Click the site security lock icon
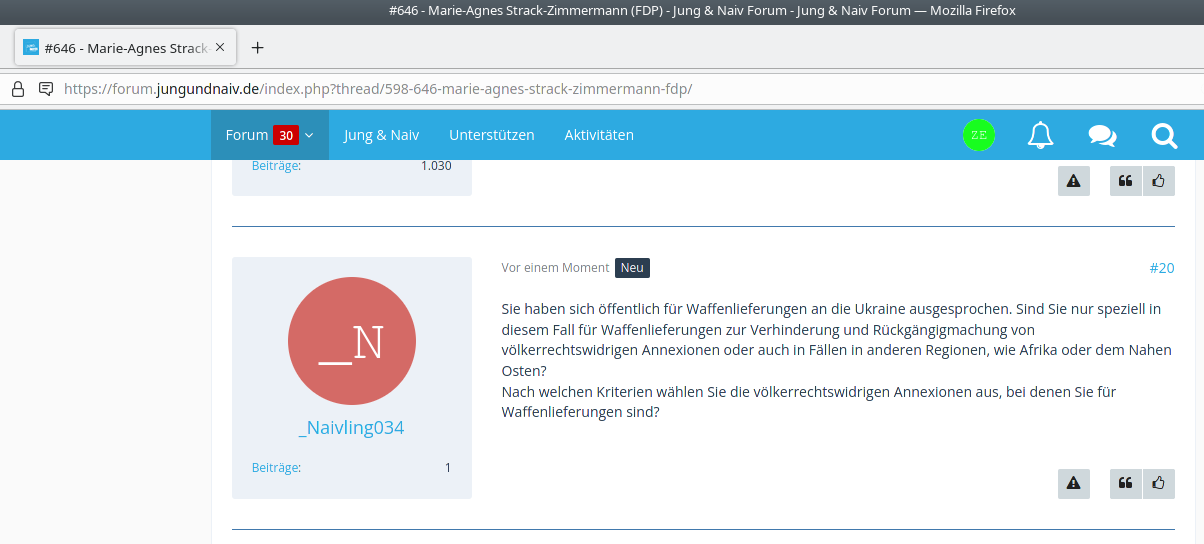The height and width of the screenshot is (544, 1204). (x=17, y=88)
